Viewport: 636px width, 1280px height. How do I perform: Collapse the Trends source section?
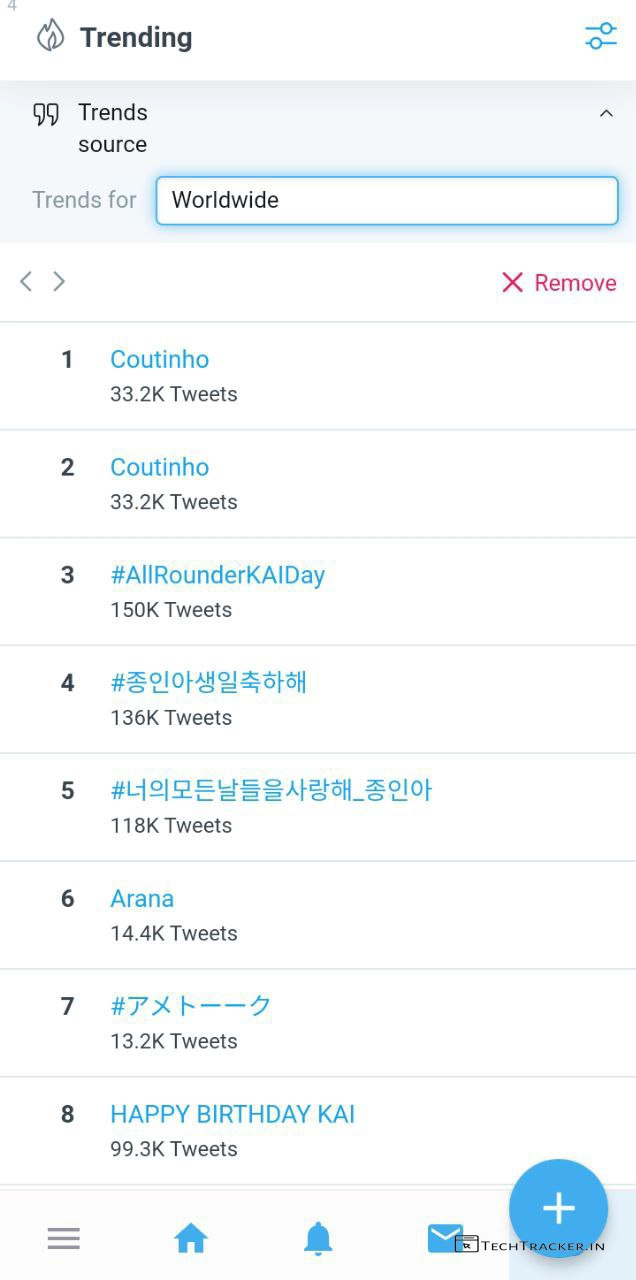[605, 114]
